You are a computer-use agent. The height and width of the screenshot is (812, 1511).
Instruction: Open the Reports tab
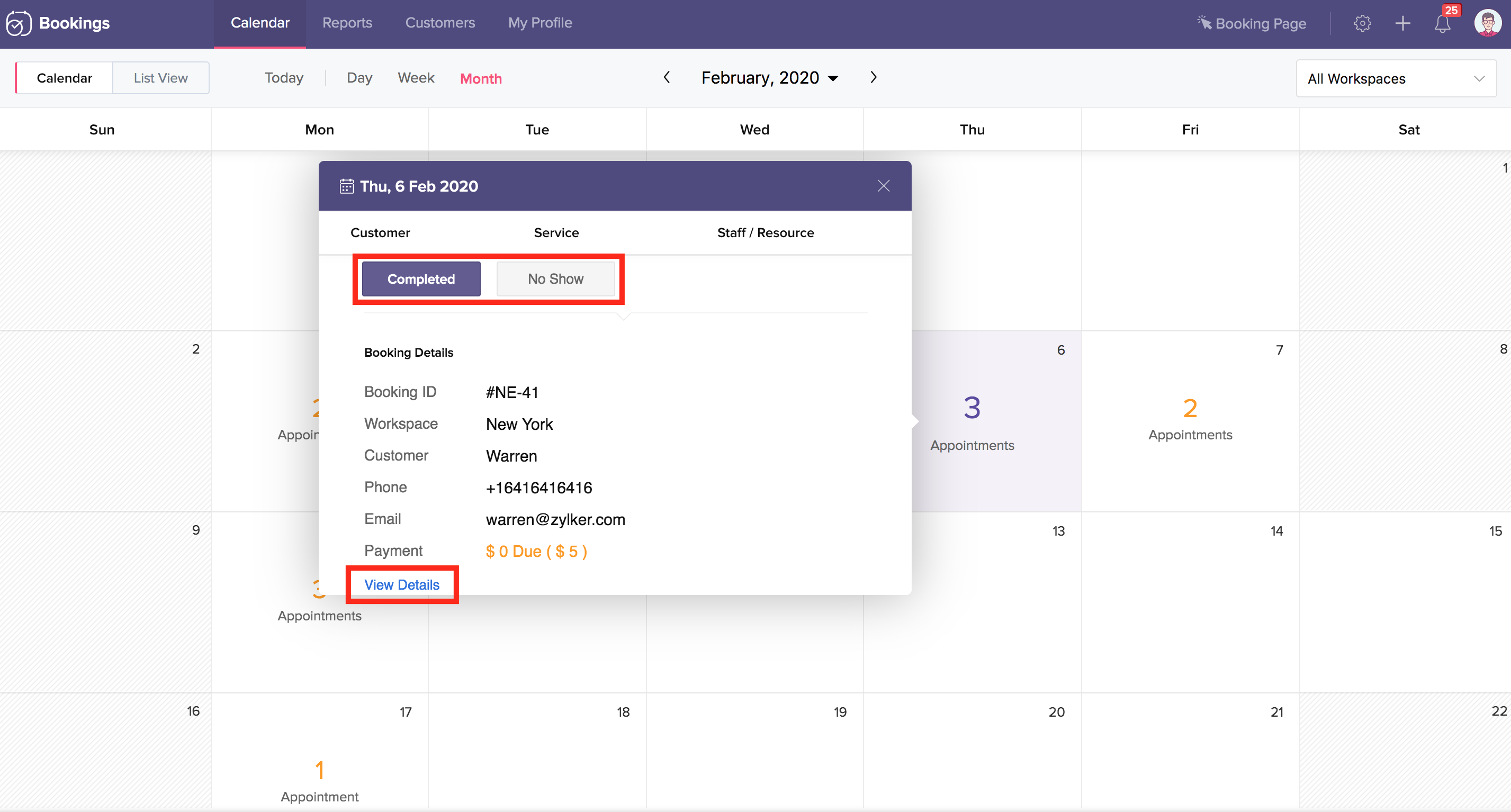(x=347, y=23)
